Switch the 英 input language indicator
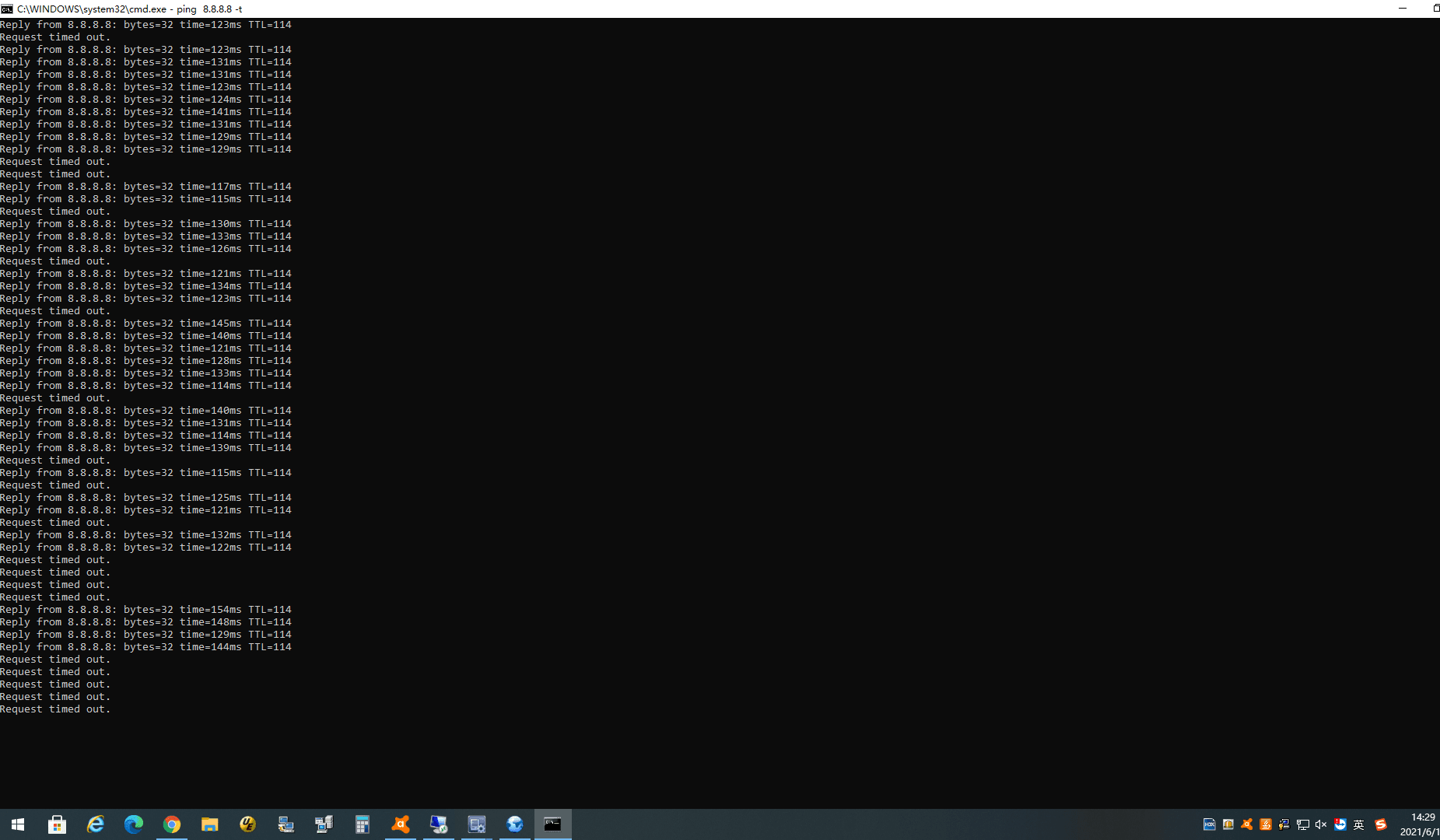1440x840 pixels. pyautogui.click(x=1358, y=824)
